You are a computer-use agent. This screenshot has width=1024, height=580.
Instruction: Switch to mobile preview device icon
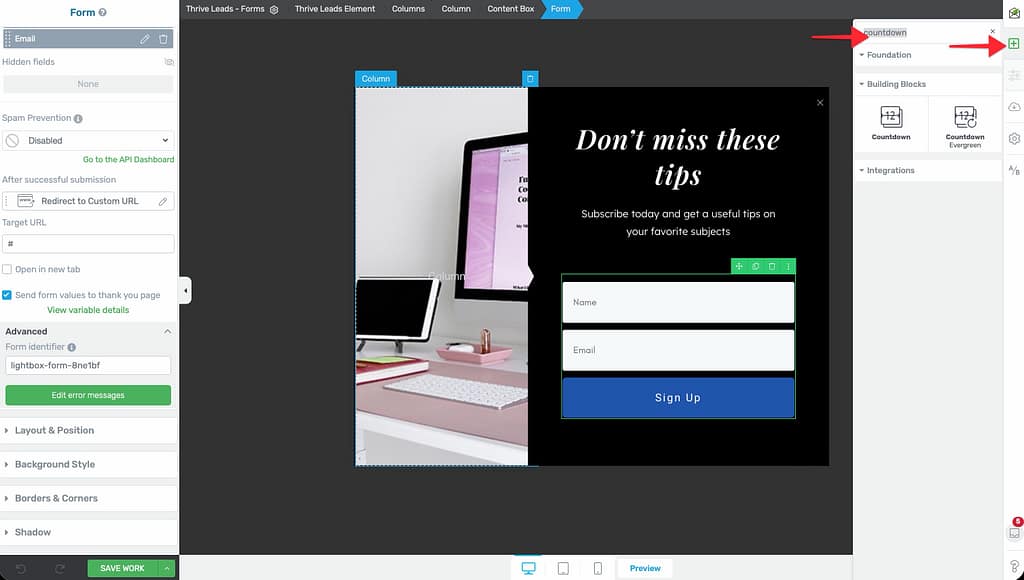tap(598, 568)
